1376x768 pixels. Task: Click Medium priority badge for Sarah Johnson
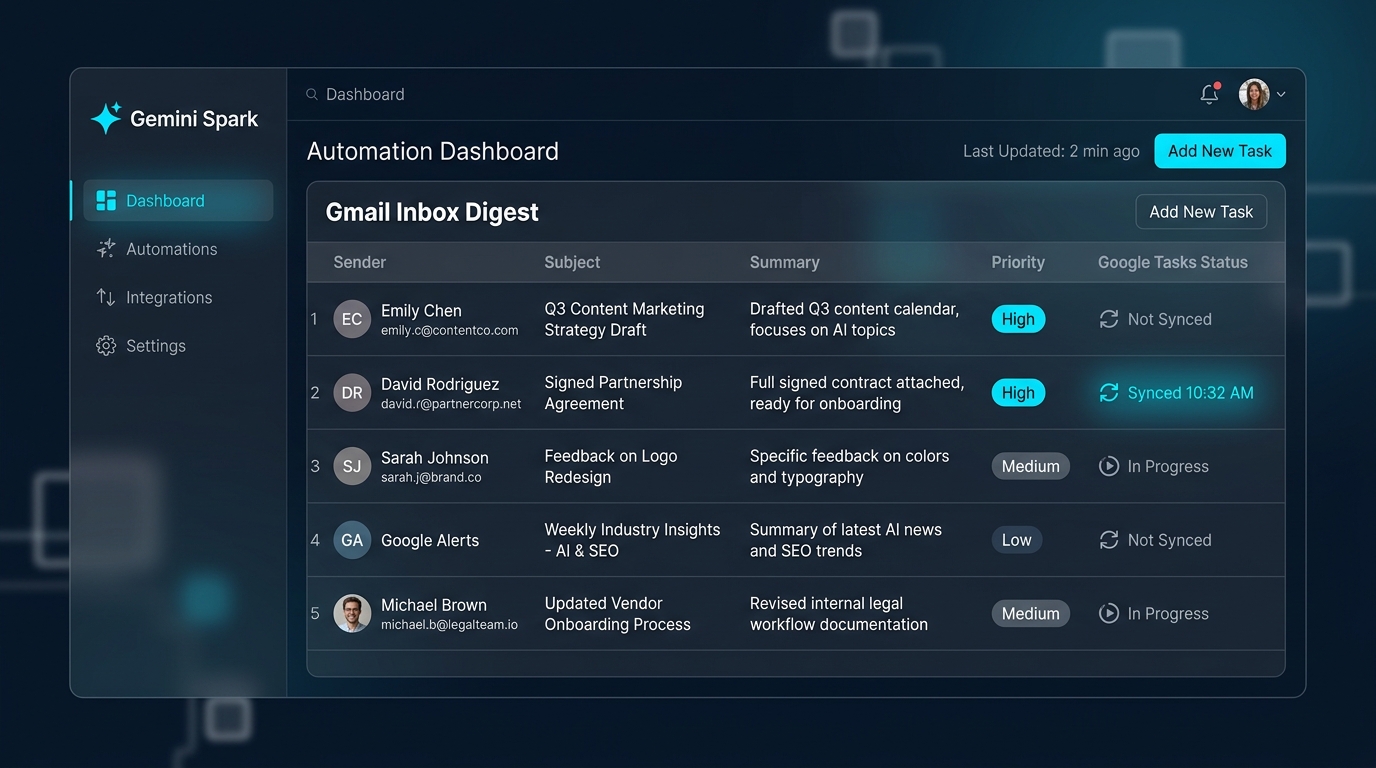(x=1031, y=466)
